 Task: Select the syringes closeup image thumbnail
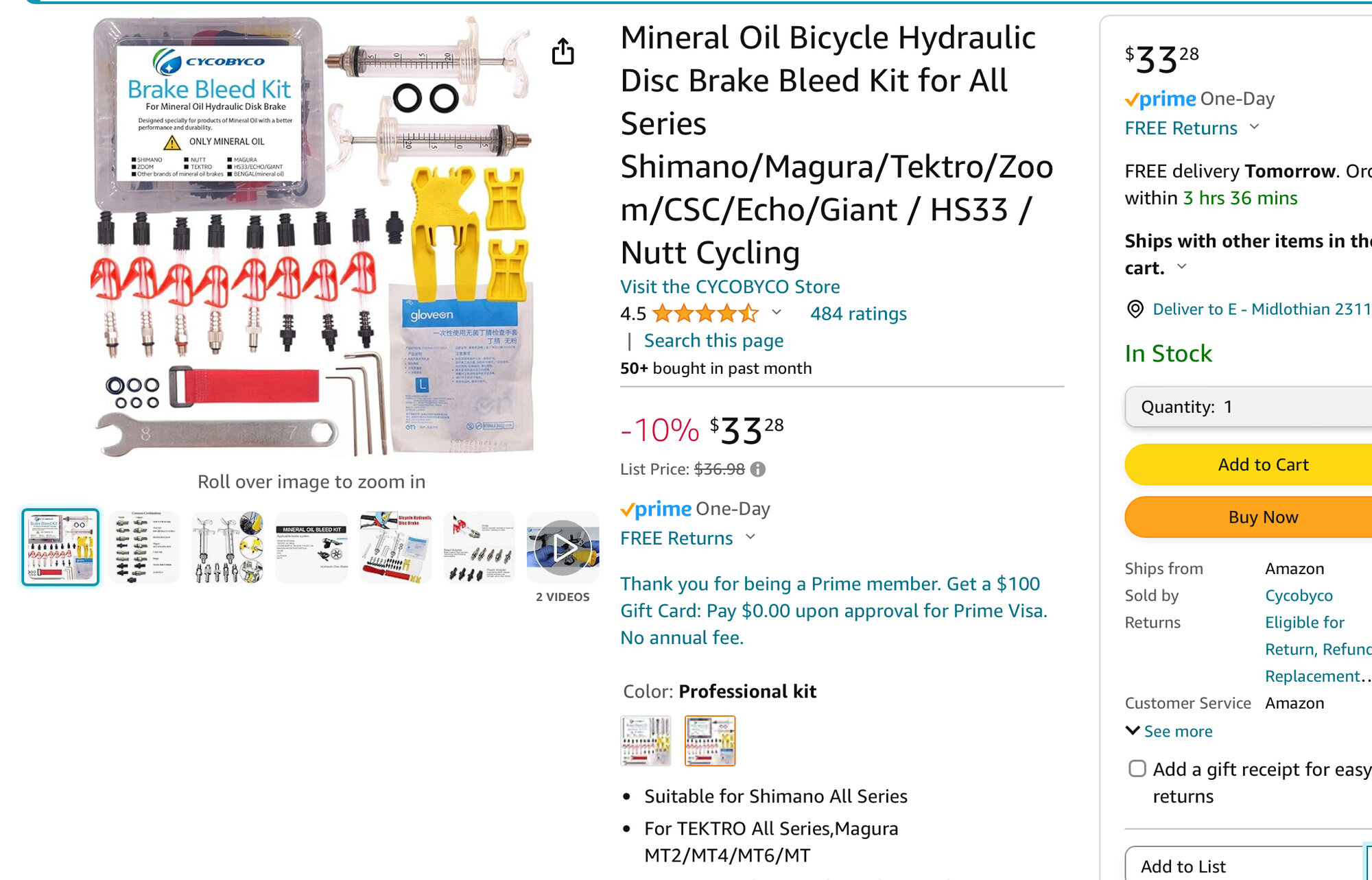tap(228, 547)
